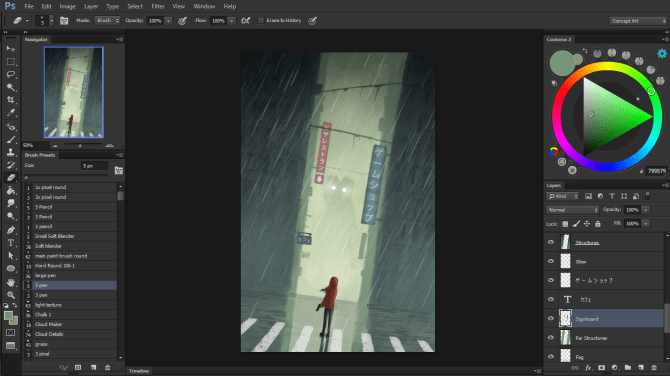
Task: Select the '5 Pencil' brush preset
Action: [70, 207]
